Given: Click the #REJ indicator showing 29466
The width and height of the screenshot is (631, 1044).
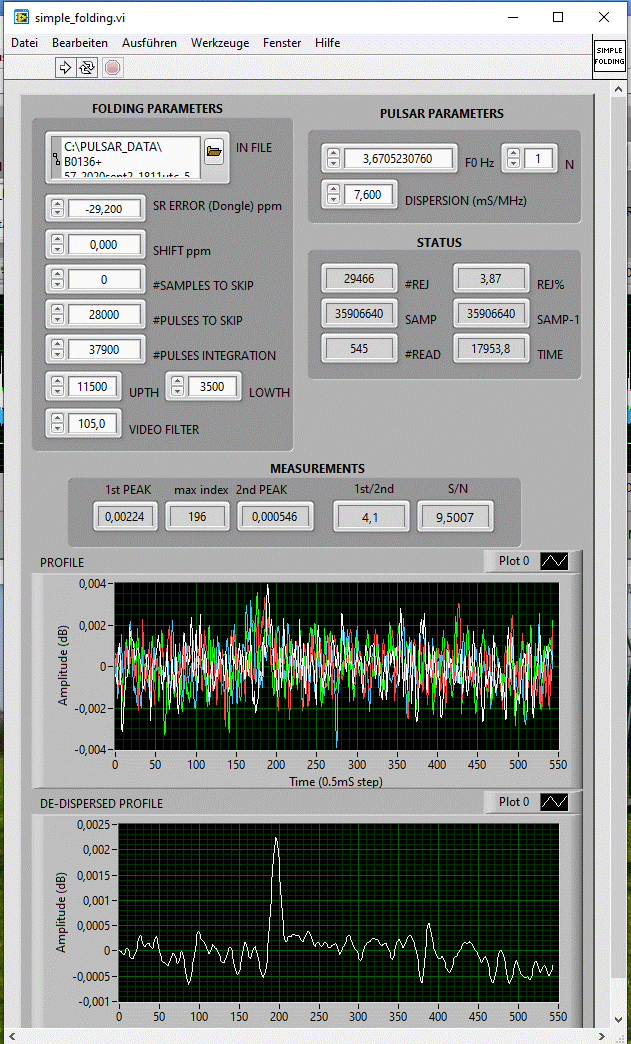Looking at the screenshot, I should coord(358,278).
